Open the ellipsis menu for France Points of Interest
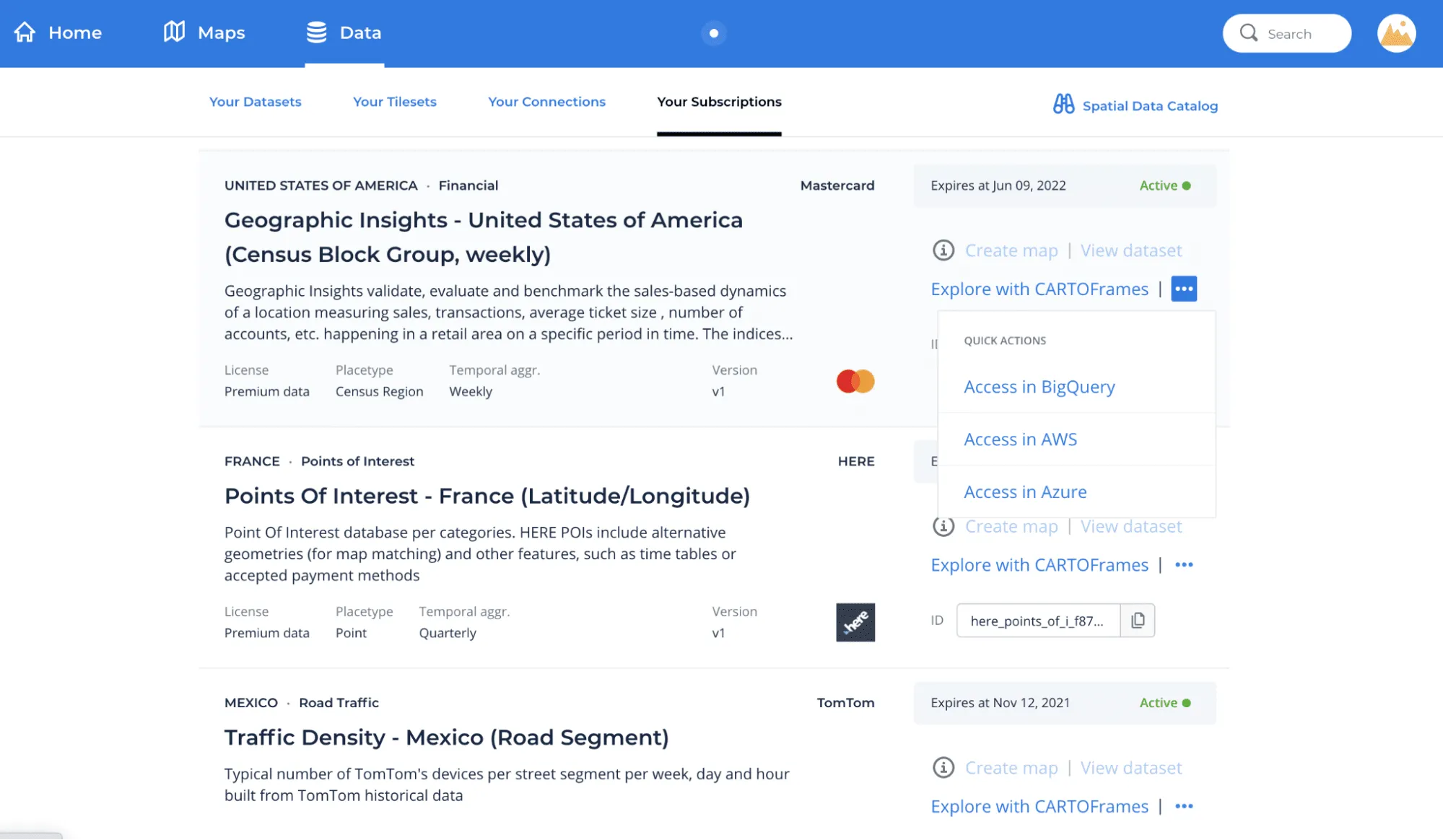 pyautogui.click(x=1183, y=565)
